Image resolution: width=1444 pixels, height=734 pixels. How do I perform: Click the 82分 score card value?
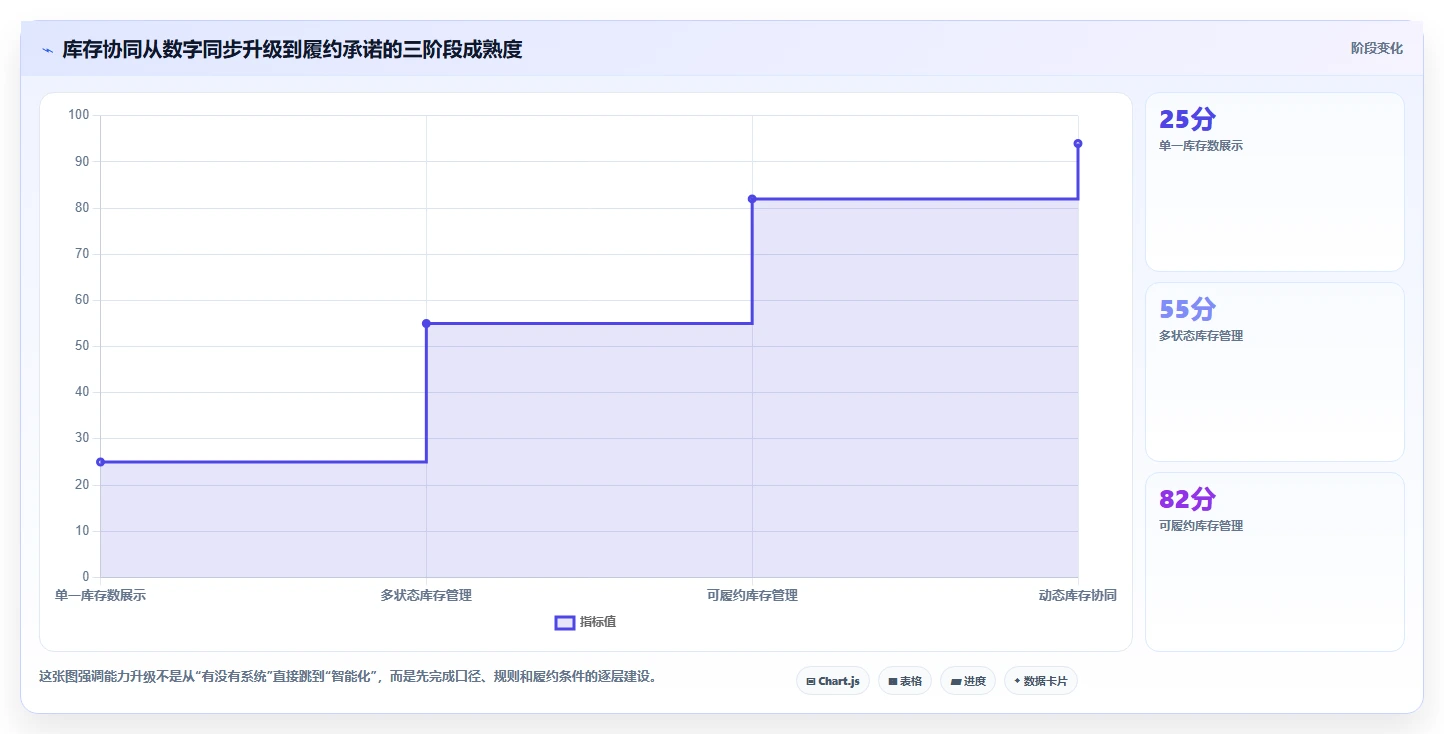click(x=1187, y=499)
